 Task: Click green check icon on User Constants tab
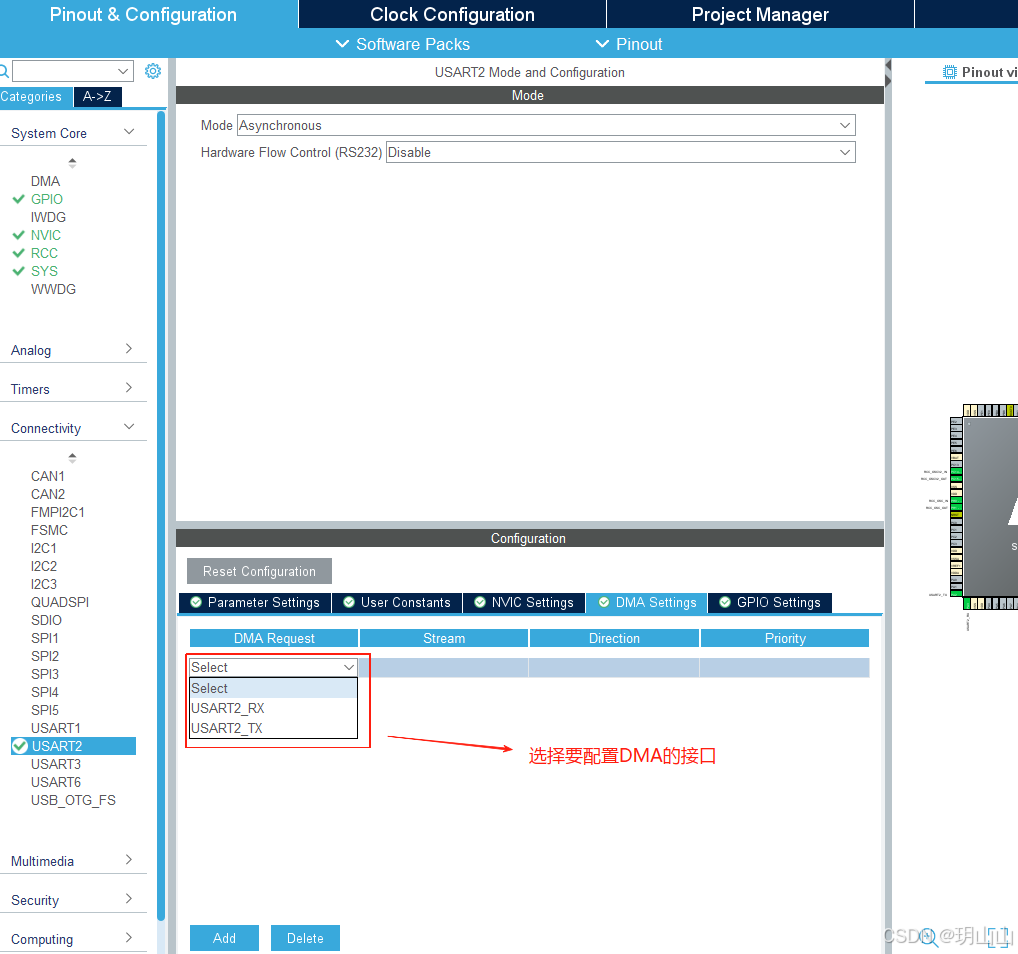(349, 602)
